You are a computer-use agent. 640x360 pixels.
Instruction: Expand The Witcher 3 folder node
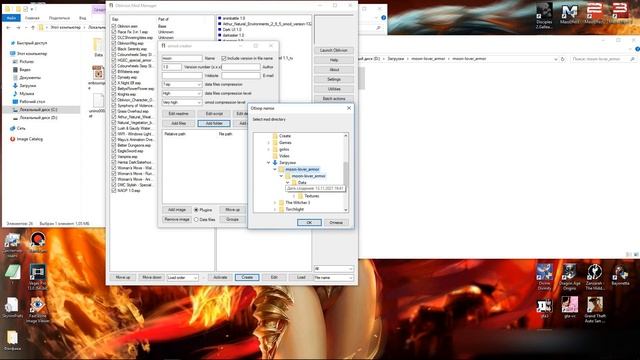275,202
